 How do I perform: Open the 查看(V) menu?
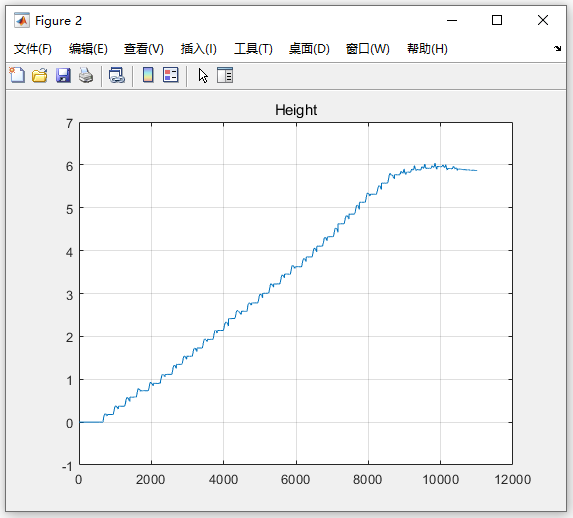coord(144,49)
